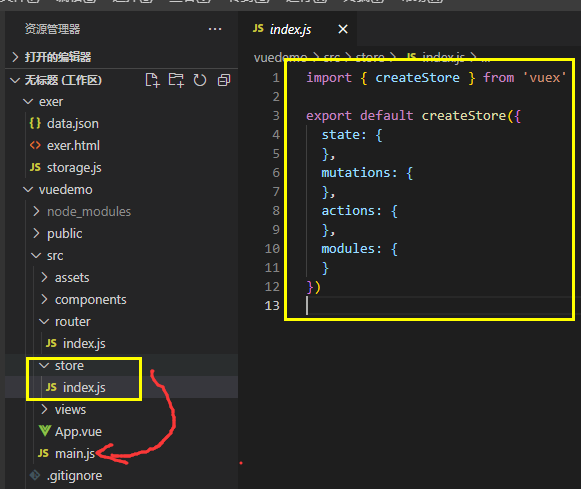Click the JS icon on index.js tab
581x489 pixels.
pos(258,28)
